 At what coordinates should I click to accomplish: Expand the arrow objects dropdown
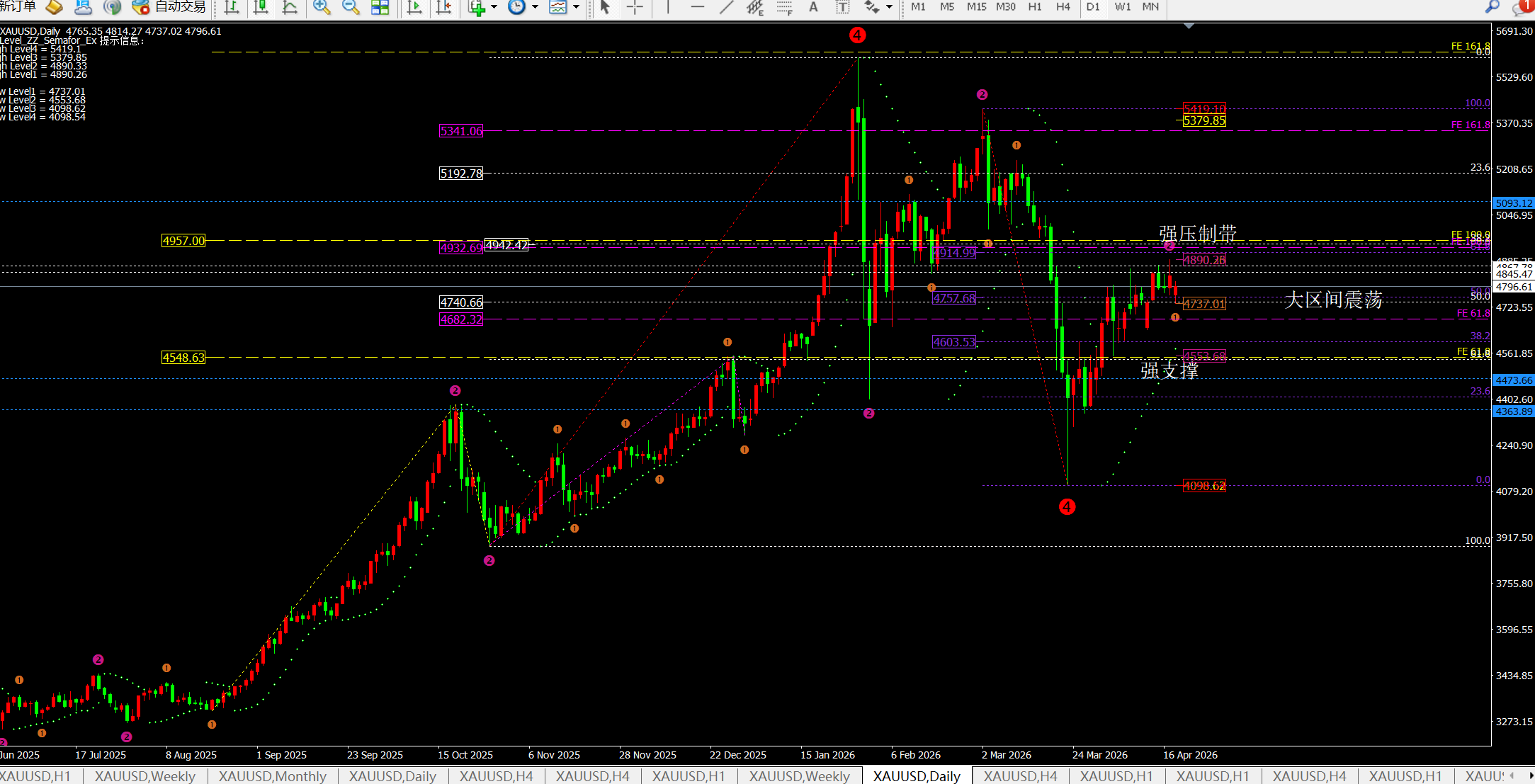click(x=889, y=7)
